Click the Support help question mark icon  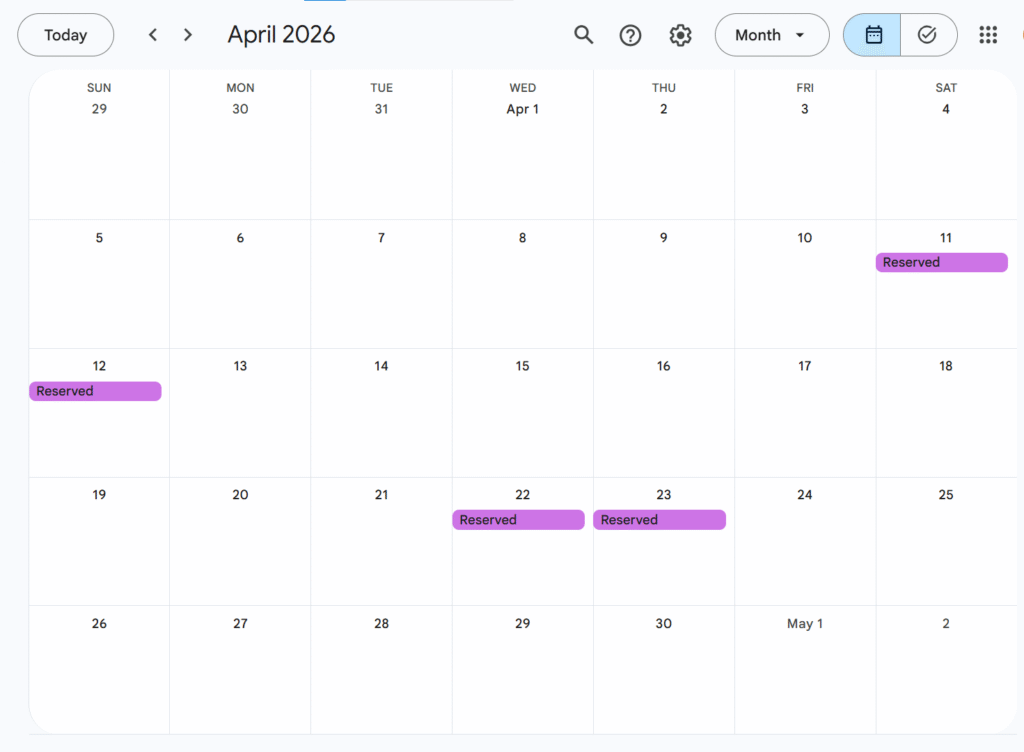click(630, 35)
